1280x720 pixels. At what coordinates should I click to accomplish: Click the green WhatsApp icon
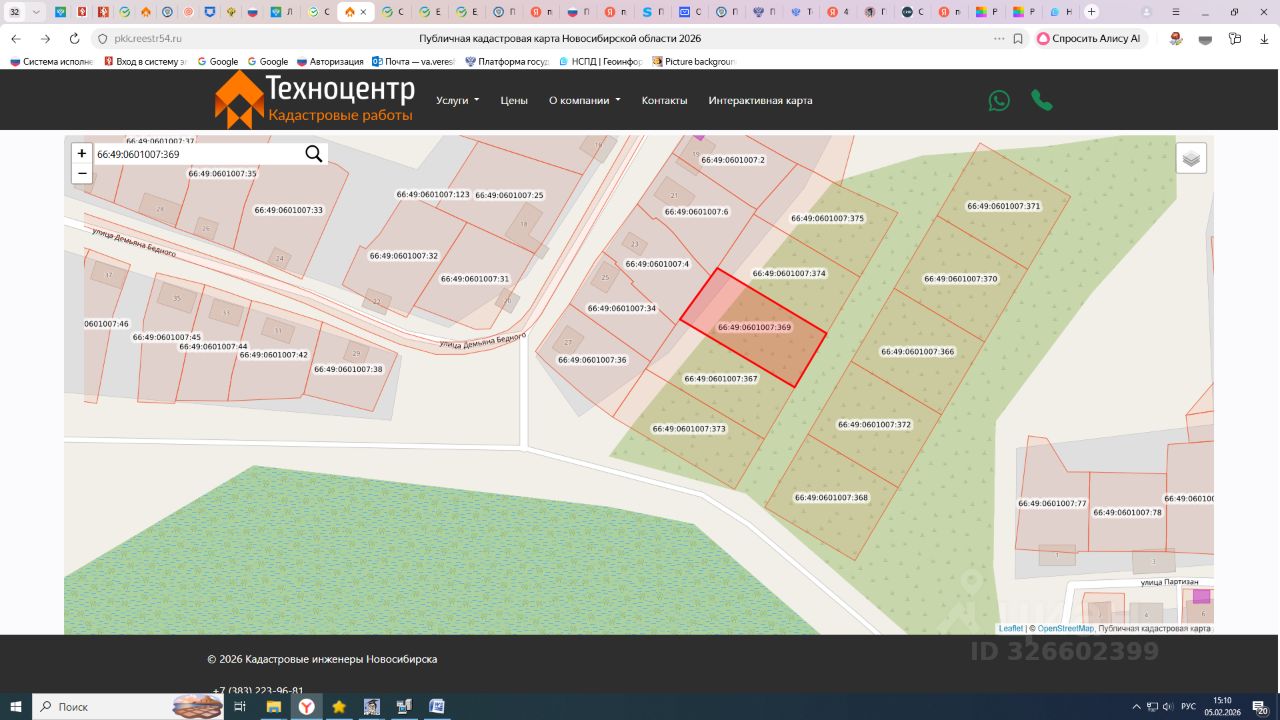(x=999, y=100)
